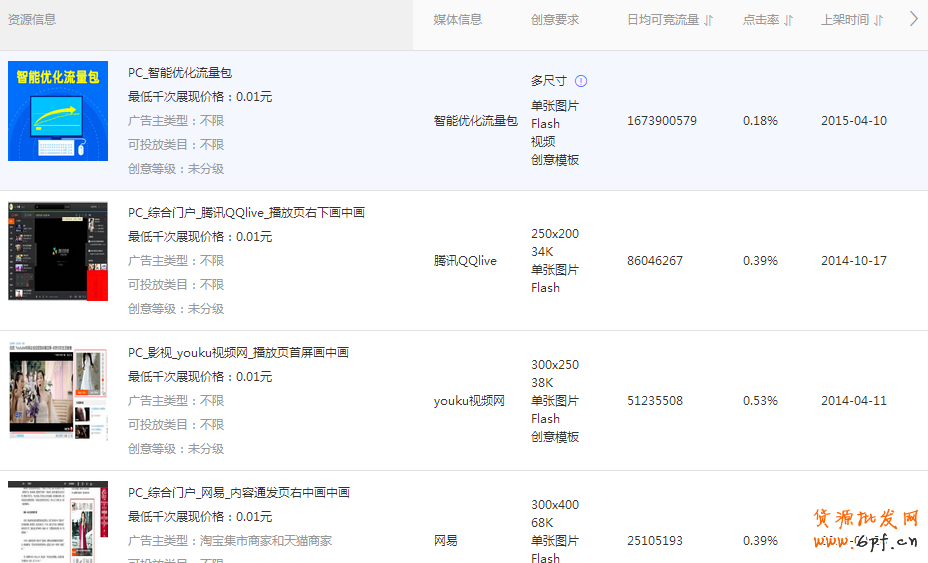Open PC_影视_youku视频网_播放页首屏画中画 title
This screenshot has width=928, height=563.
238,353
